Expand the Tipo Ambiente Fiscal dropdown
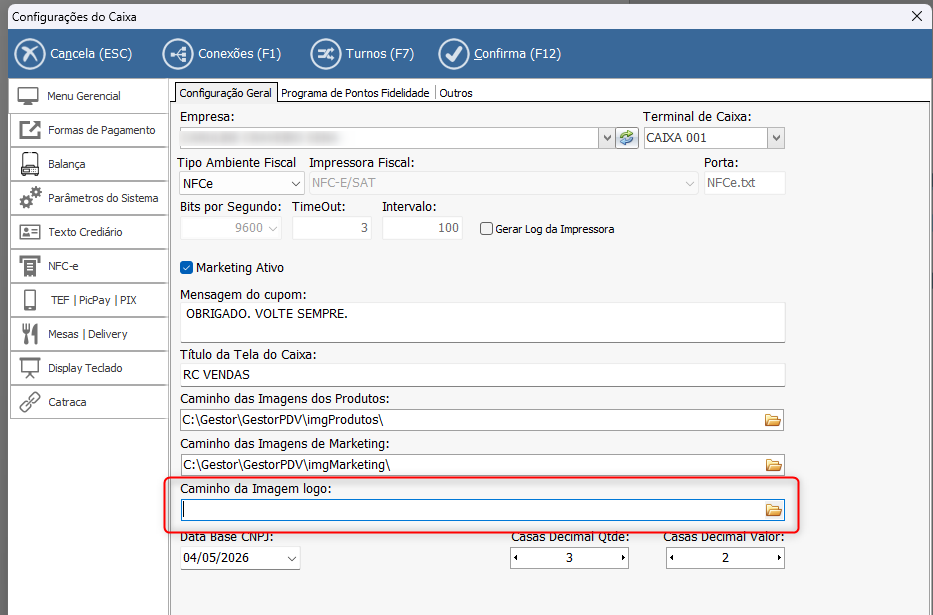This screenshot has height=615, width=933. [295, 184]
